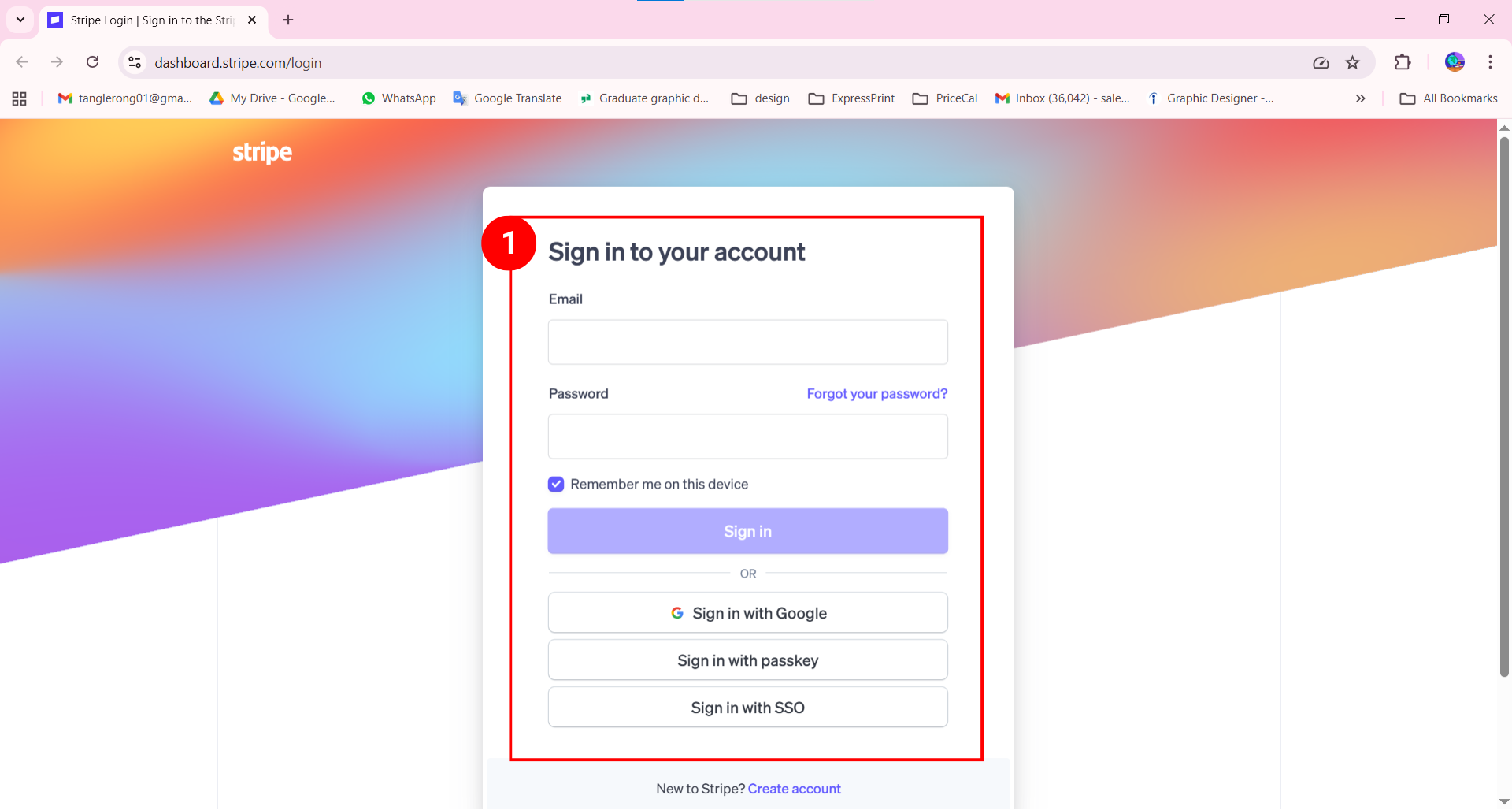The image size is (1512, 810).
Task: Open the Chrome three-dot menu
Action: tap(1490, 62)
